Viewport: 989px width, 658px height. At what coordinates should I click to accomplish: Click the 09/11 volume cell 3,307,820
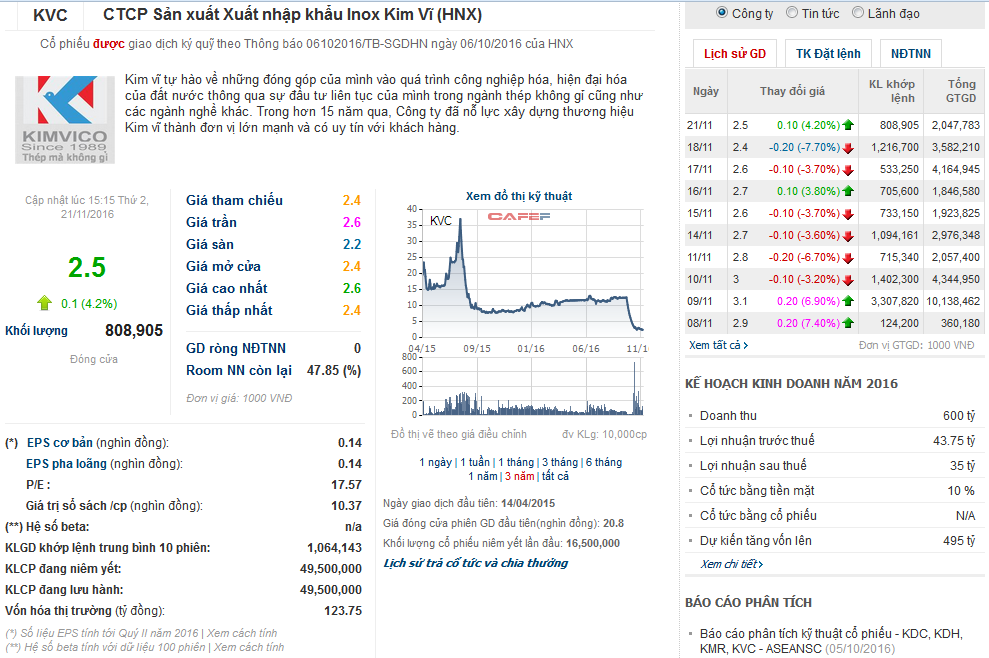tap(894, 302)
